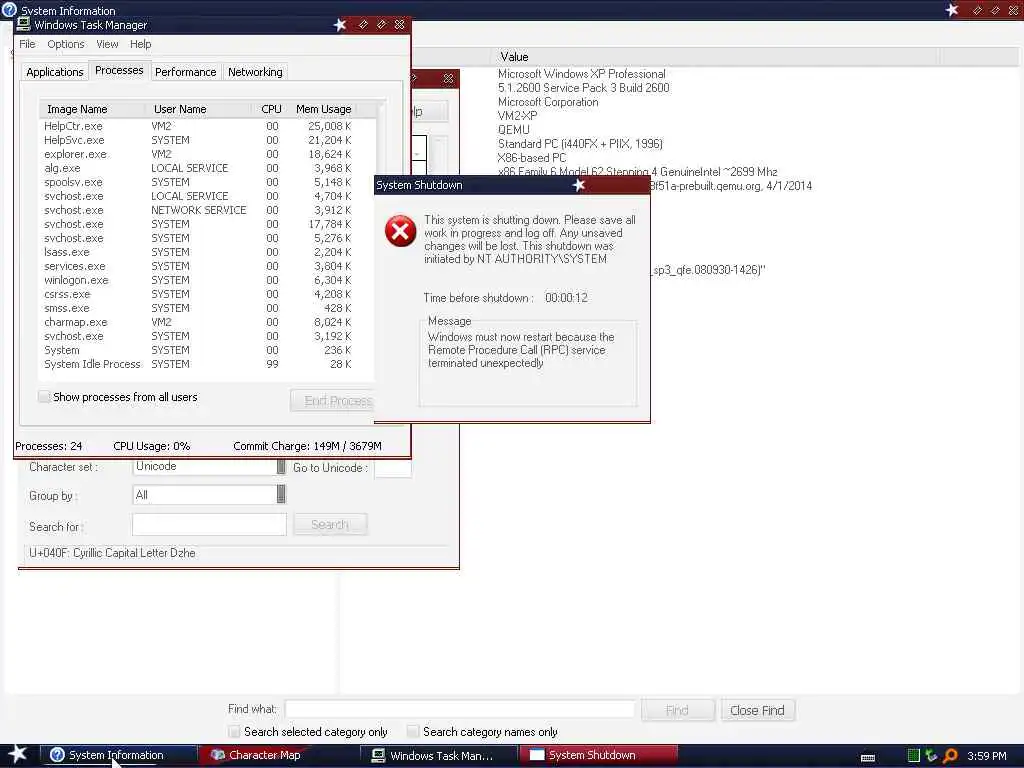The width and height of the screenshot is (1024, 768).
Task: Click the CPU Usage: 0% status entry
Action: 152,446
